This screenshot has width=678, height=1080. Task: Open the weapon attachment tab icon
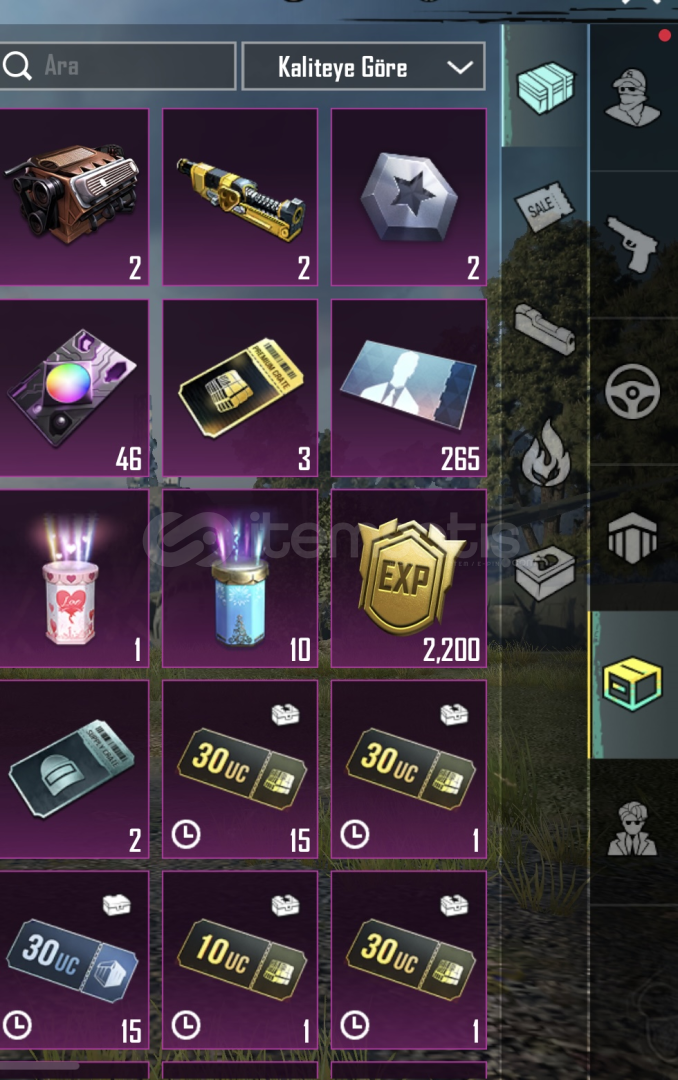pyautogui.click(x=544, y=329)
